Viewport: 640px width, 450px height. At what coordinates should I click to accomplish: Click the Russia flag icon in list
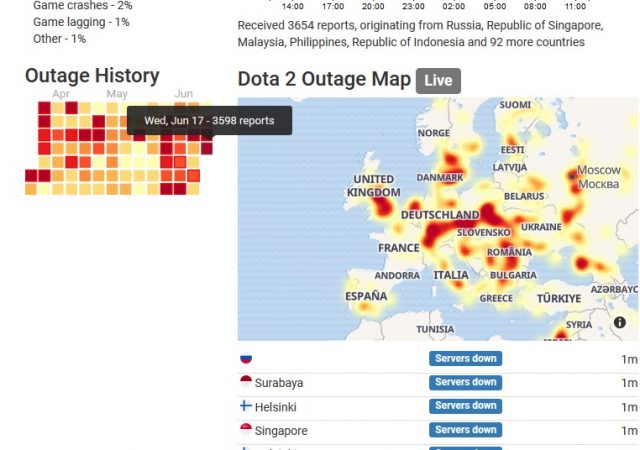(x=246, y=359)
